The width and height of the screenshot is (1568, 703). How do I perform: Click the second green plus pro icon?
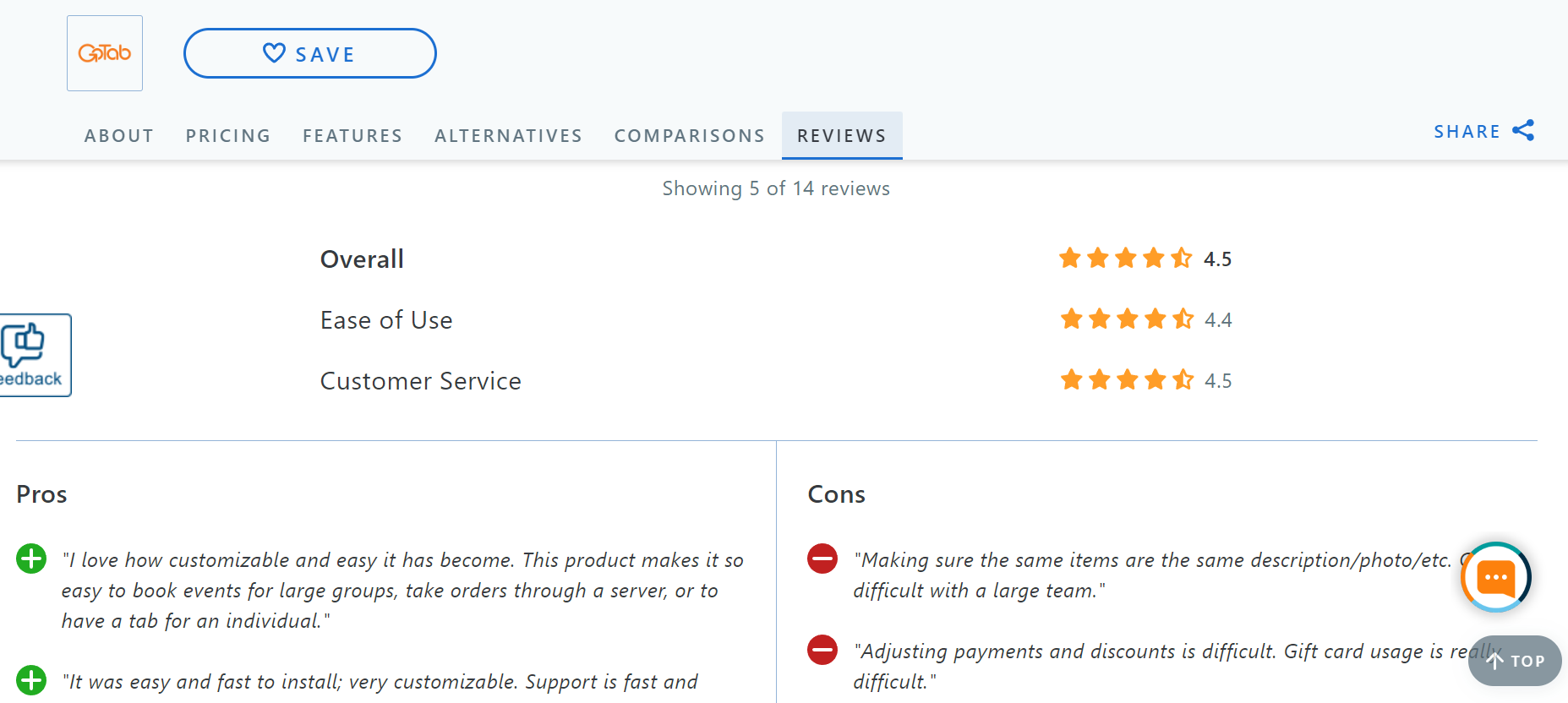[31, 680]
